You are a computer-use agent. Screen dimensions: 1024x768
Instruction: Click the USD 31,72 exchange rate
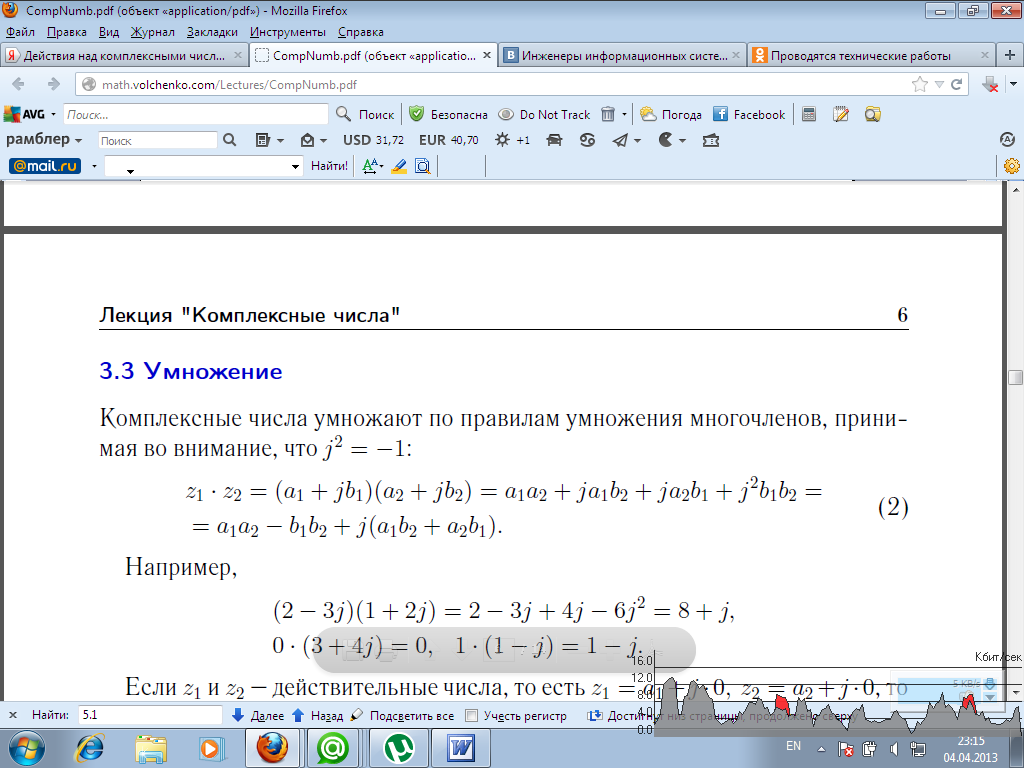(x=374, y=140)
